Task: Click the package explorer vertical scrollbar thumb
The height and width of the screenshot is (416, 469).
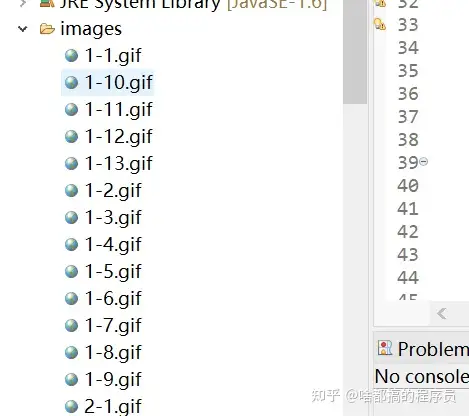Action: pos(355,52)
